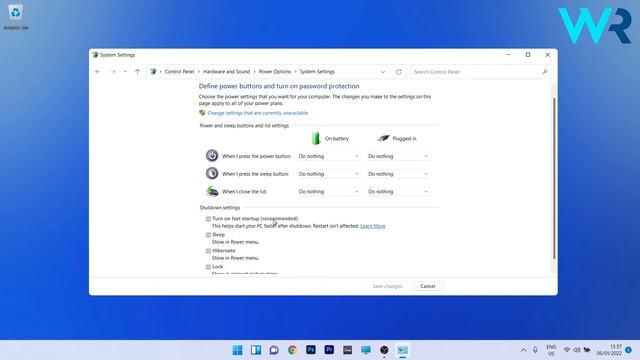The image size is (640, 360).
Task: Open the Windows Start menu
Action: [x=237, y=350]
